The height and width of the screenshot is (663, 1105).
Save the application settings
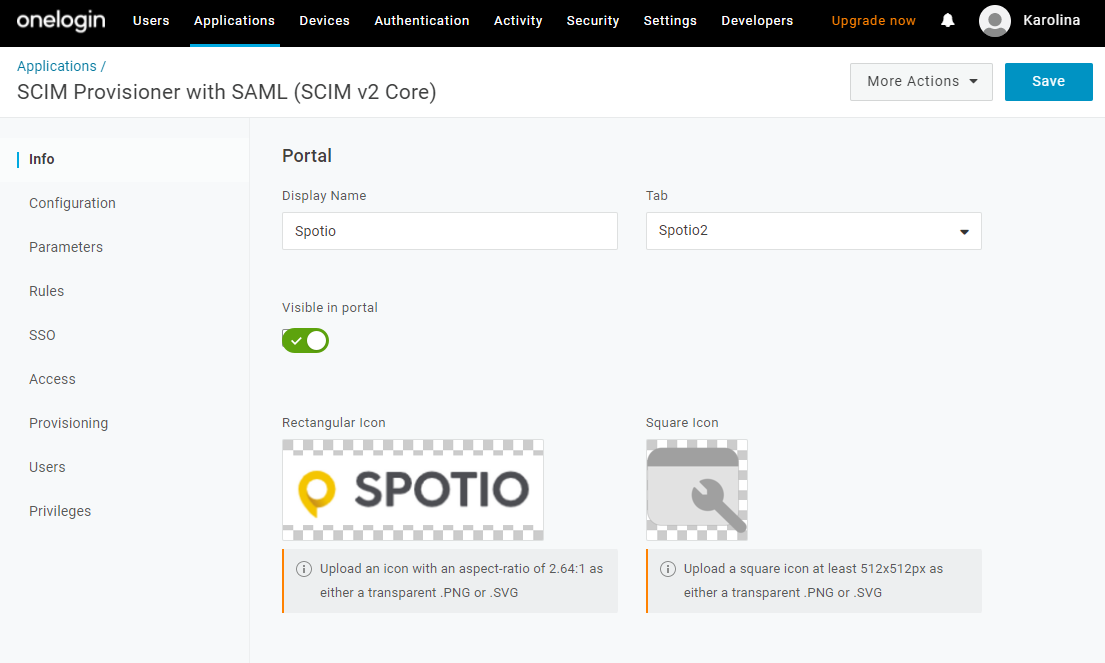coord(1048,82)
